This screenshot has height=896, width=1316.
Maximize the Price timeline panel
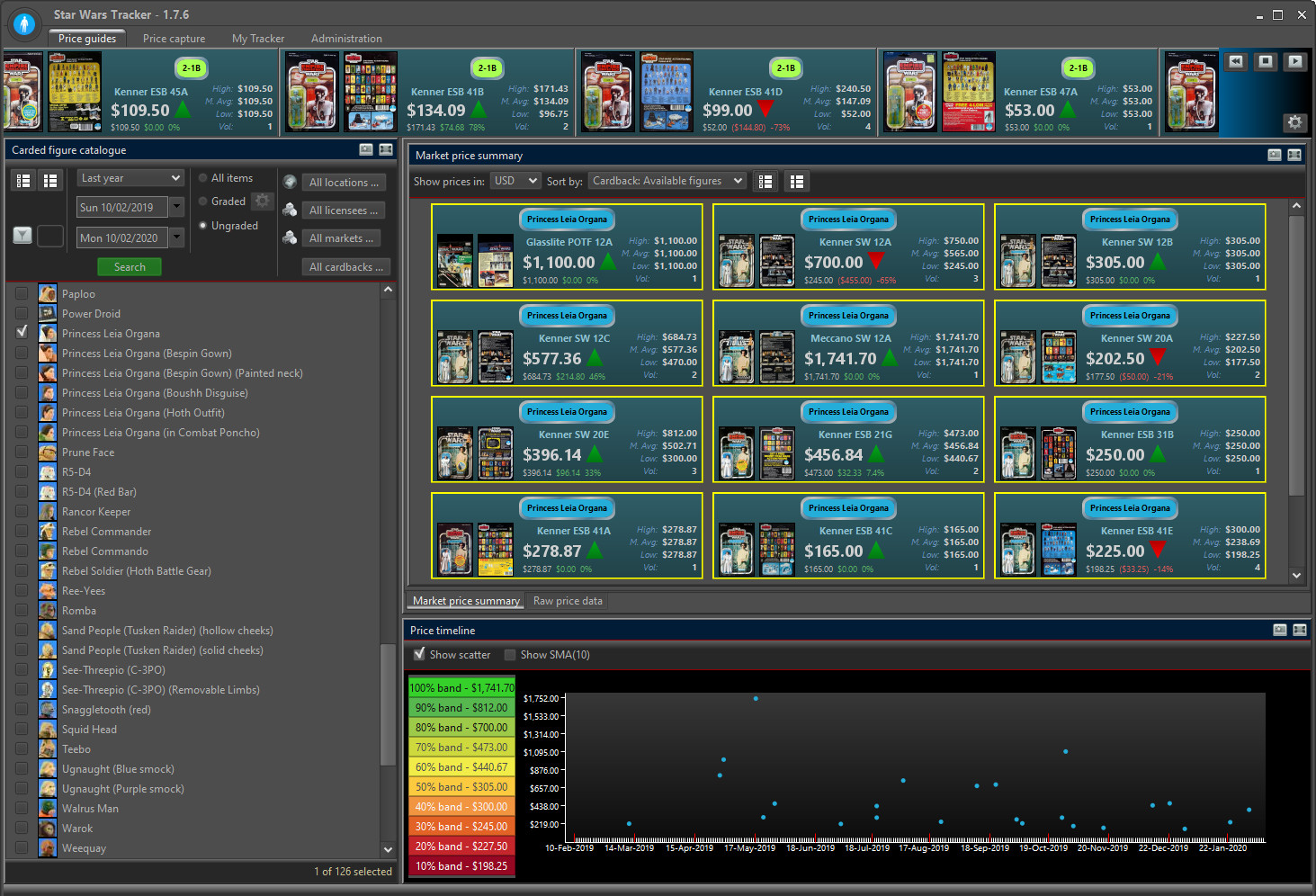pos(1299,630)
